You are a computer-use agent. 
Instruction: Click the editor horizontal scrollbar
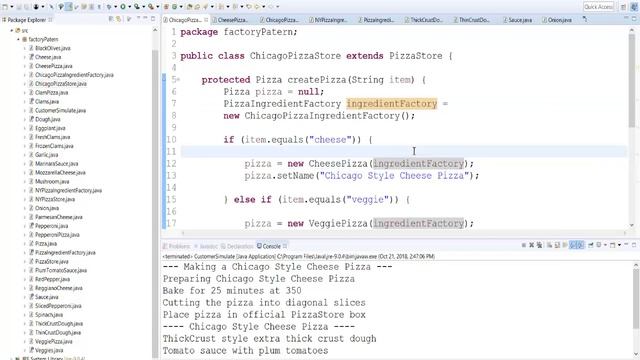click(404, 233)
